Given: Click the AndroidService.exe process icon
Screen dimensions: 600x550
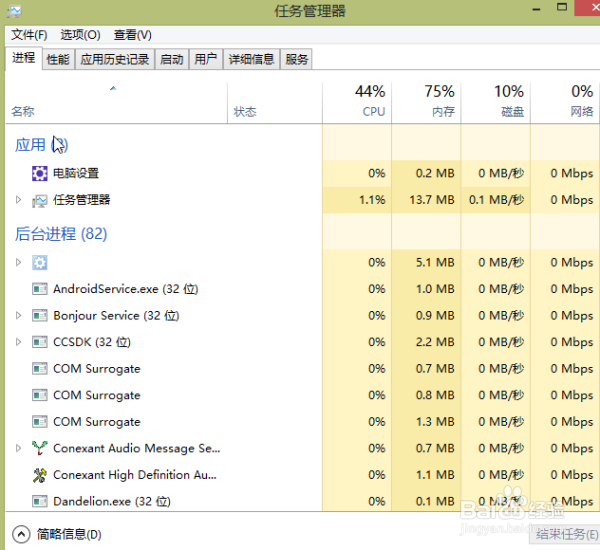Looking at the screenshot, I should point(39,289).
